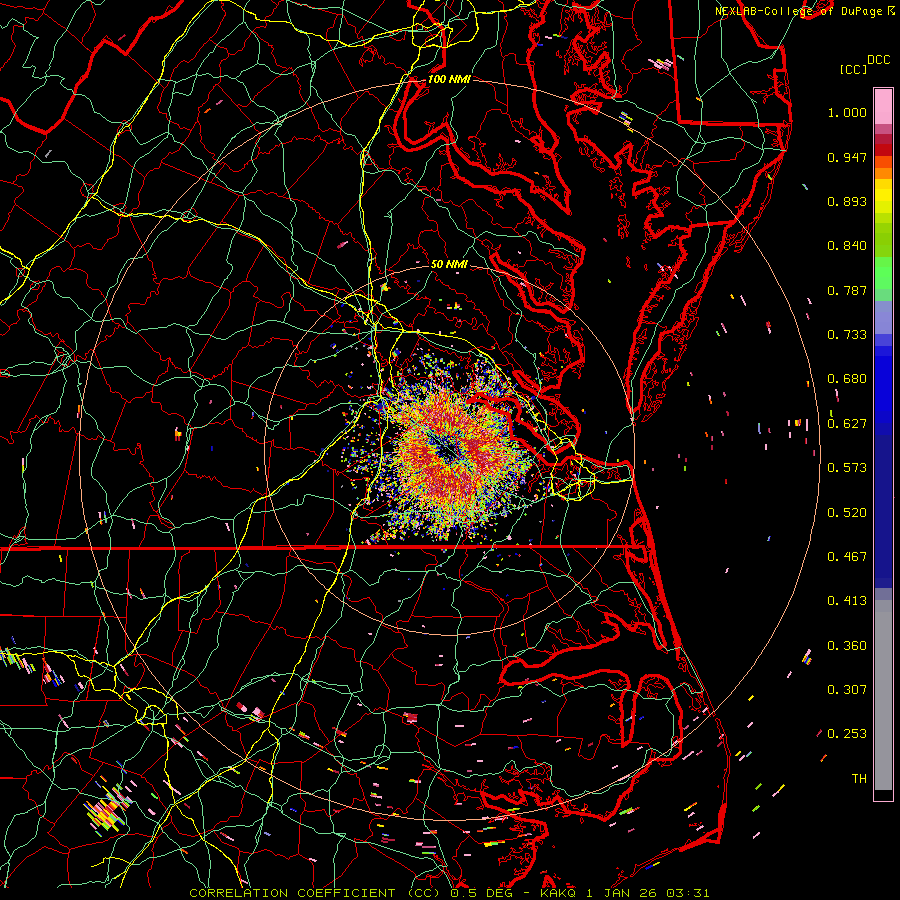Viewport: 900px width, 900px height.
Task: Pick the gray segment of the color bar
Action: pos(883,695)
